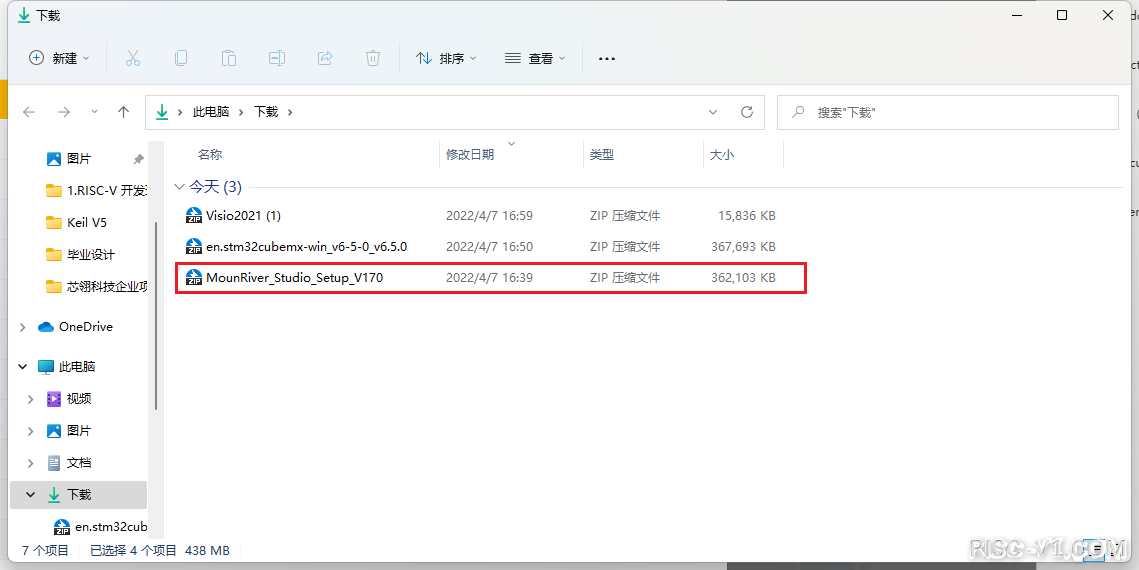Expand 图片 under 此电脑
1139x570 pixels.
(x=31, y=431)
